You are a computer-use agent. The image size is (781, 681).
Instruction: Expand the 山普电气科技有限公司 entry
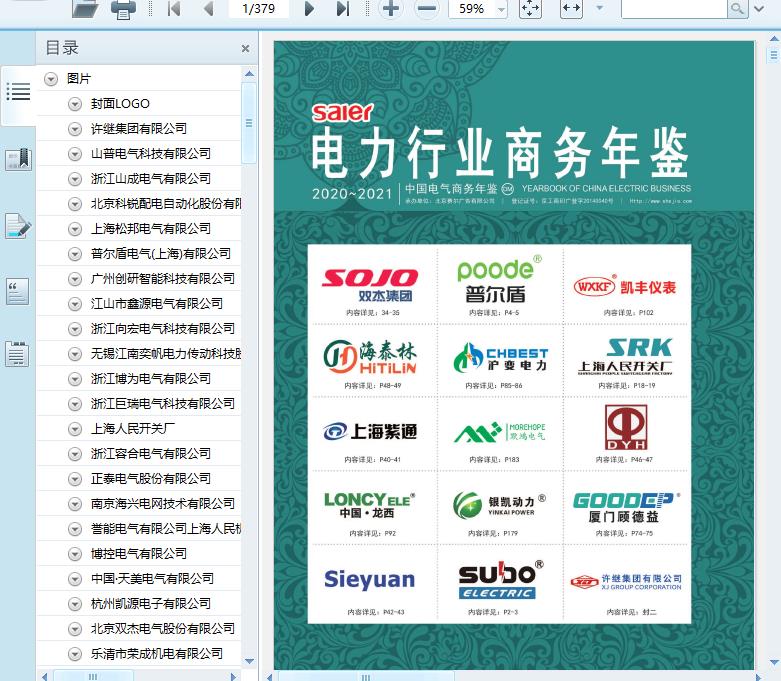point(75,154)
